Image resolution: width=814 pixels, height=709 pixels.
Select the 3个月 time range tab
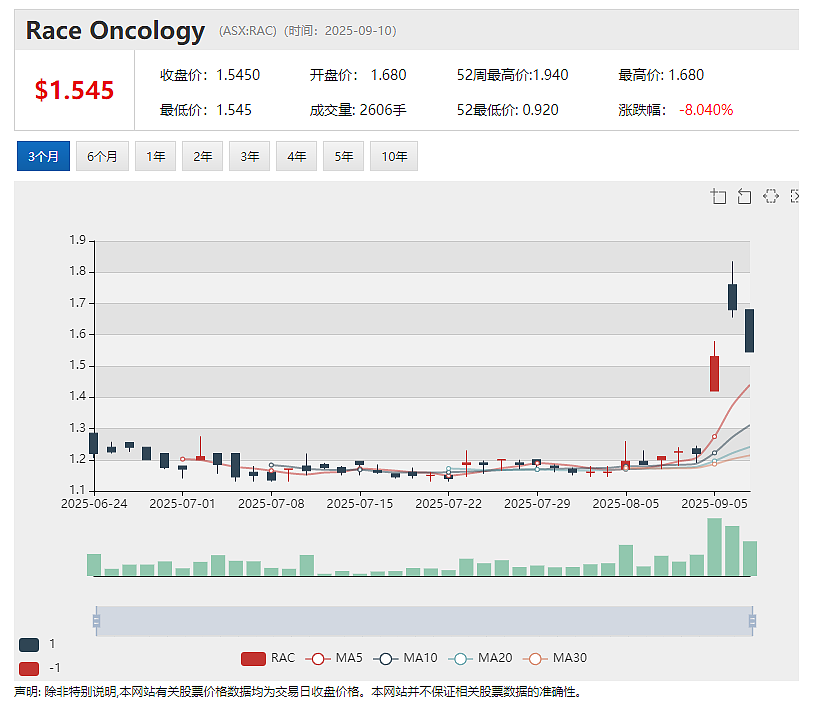tap(43, 156)
